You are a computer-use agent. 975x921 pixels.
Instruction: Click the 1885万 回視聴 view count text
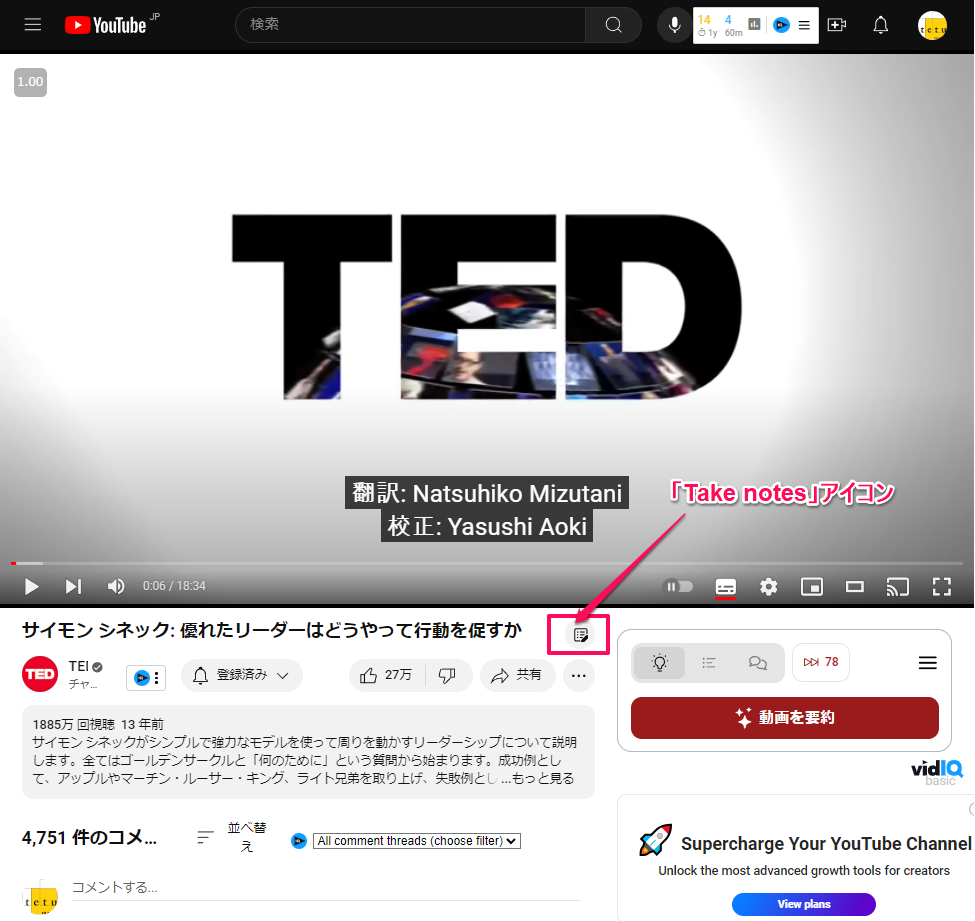pyautogui.click(x=73, y=724)
